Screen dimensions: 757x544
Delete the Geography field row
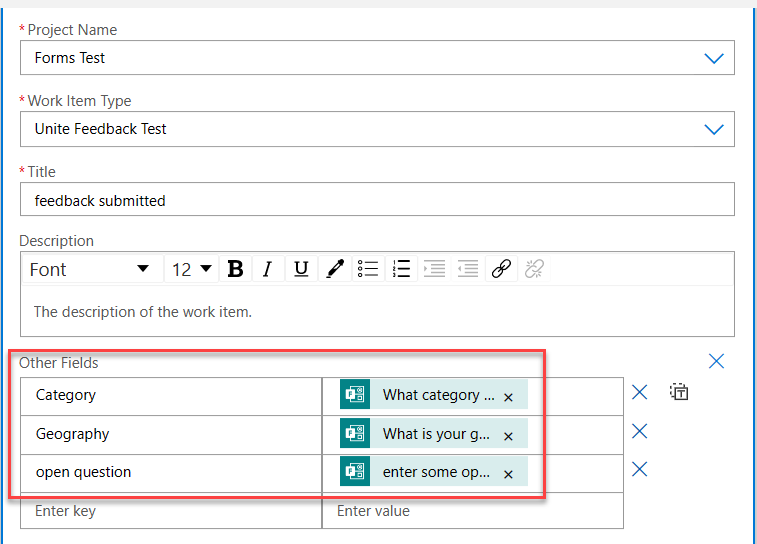(x=640, y=431)
